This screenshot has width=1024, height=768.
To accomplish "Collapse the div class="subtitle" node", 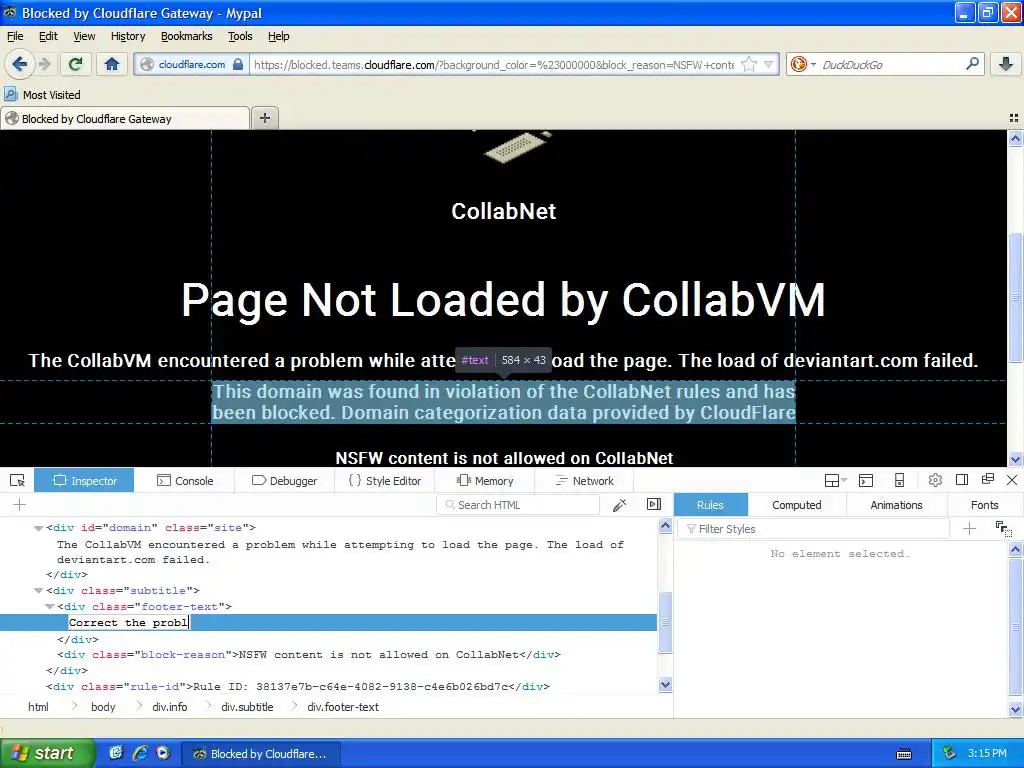I will [x=39, y=590].
